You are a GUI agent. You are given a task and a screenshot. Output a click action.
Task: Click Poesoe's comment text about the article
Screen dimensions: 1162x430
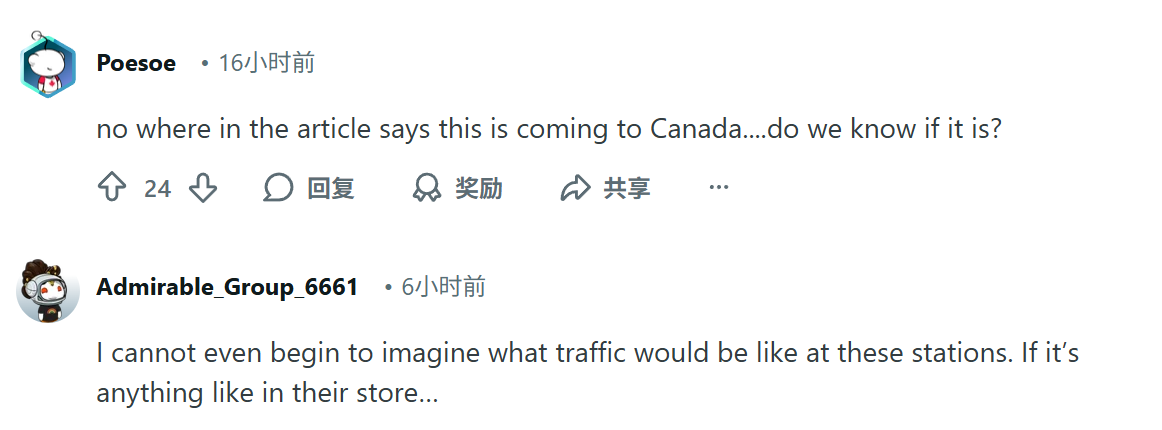[x=548, y=130]
